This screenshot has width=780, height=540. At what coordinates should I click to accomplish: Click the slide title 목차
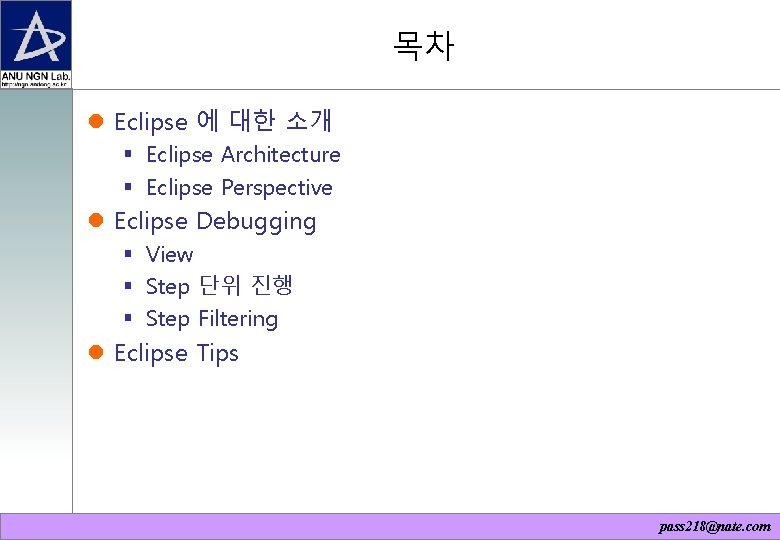tap(423, 46)
